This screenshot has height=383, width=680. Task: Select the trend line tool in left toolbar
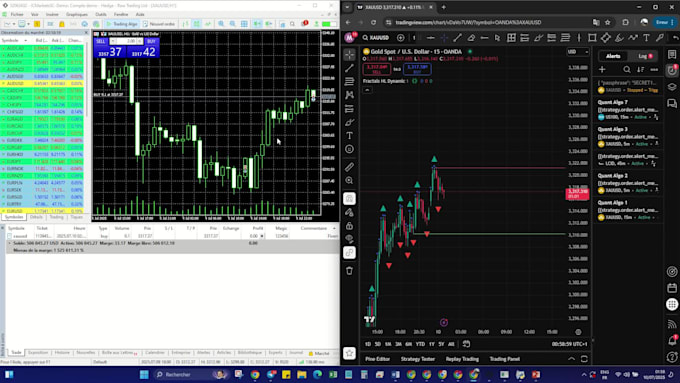point(350,68)
